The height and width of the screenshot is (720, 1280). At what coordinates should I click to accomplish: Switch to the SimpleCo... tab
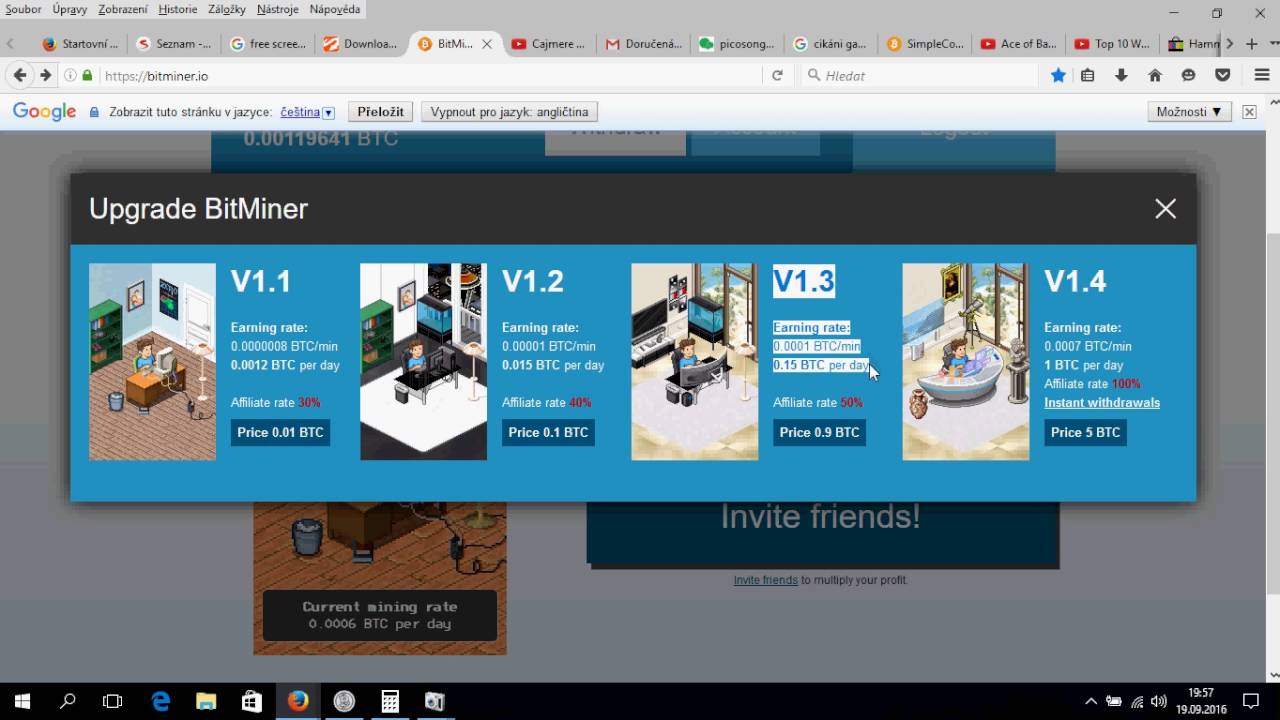tap(926, 44)
